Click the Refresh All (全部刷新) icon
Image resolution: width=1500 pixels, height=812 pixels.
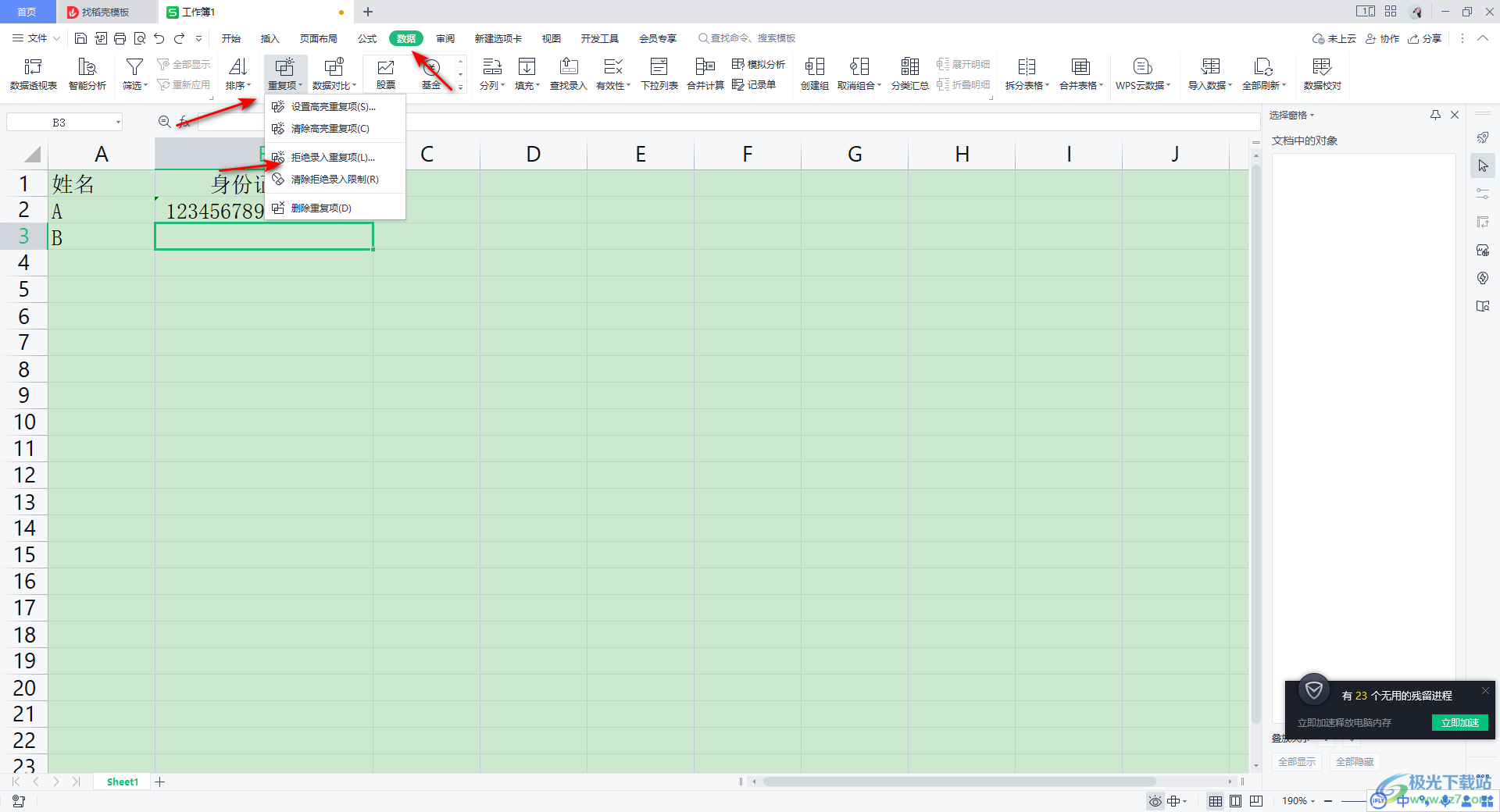tap(1264, 67)
